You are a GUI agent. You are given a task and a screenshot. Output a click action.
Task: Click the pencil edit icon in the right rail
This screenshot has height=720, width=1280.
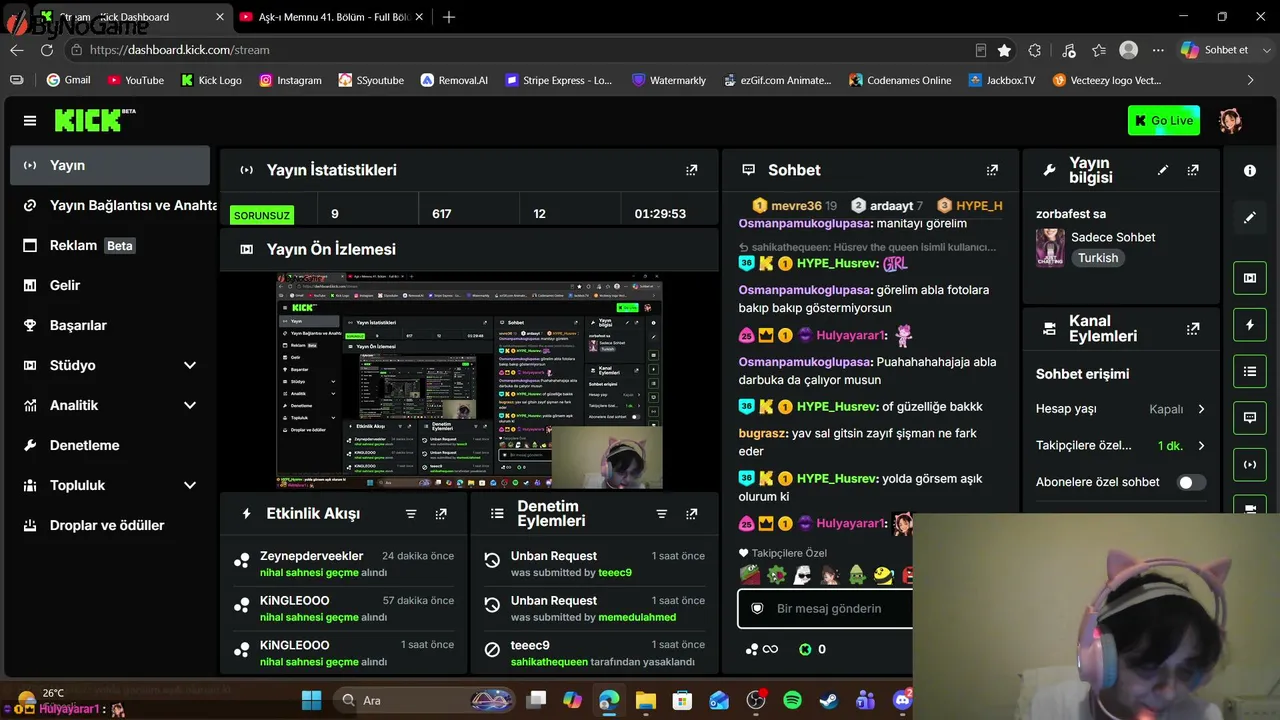pyautogui.click(x=1250, y=217)
